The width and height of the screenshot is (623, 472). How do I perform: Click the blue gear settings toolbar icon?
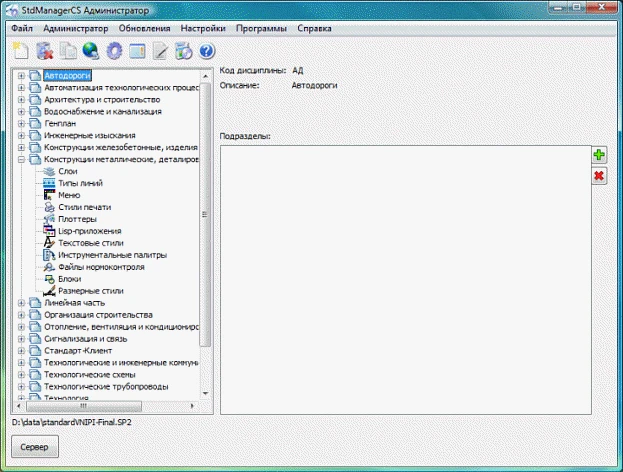coord(114,51)
